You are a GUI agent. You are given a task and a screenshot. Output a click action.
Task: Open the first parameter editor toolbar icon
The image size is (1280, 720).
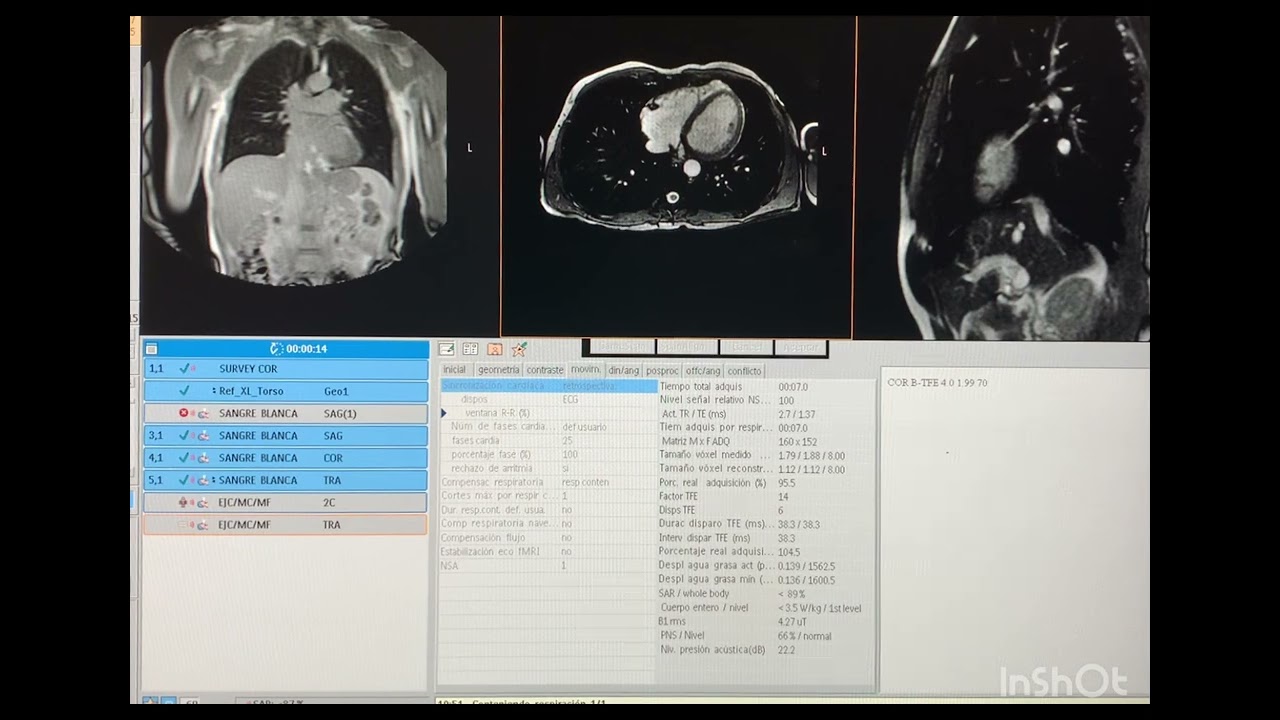pyautogui.click(x=447, y=349)
